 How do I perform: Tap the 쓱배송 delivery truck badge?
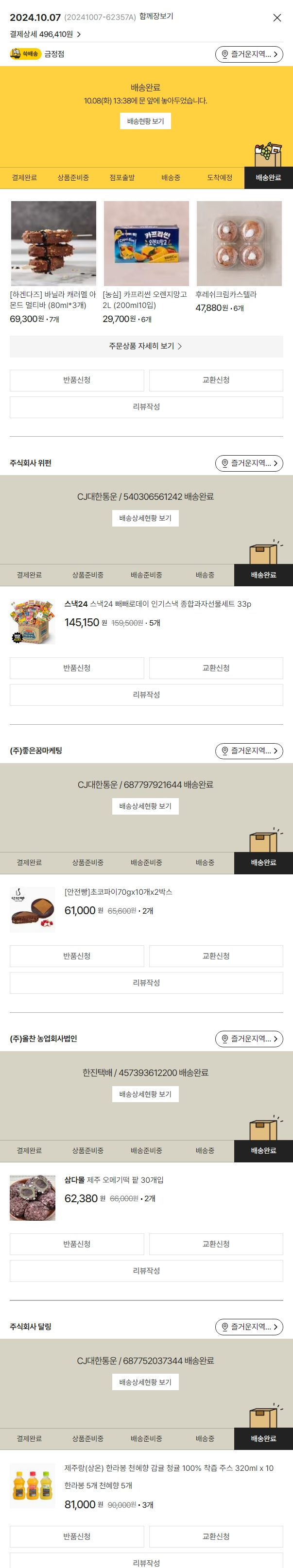point(24,54)
